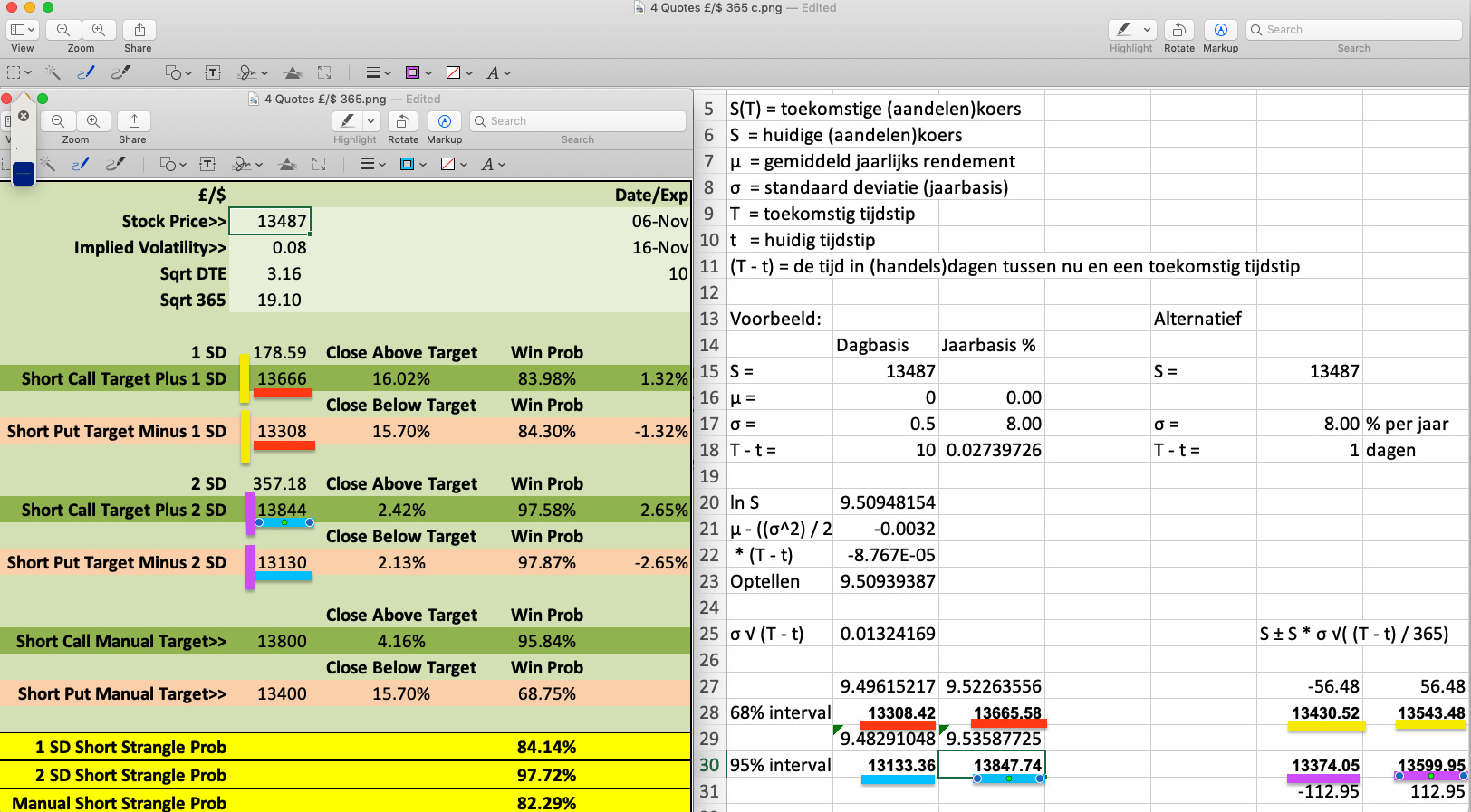
Task: Click the 16-Nov expiry date
Action: click(659, 247)
